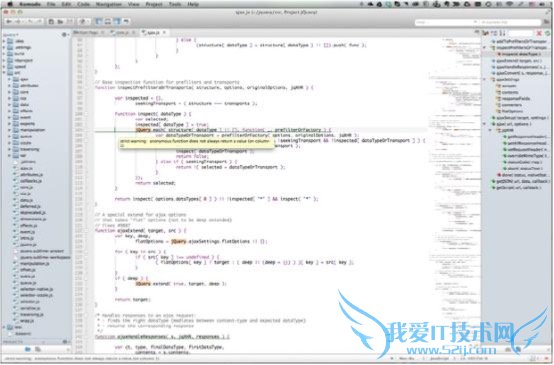The image size is (554, 365).
Task: Open the Project menu
Action: (154, 4)
